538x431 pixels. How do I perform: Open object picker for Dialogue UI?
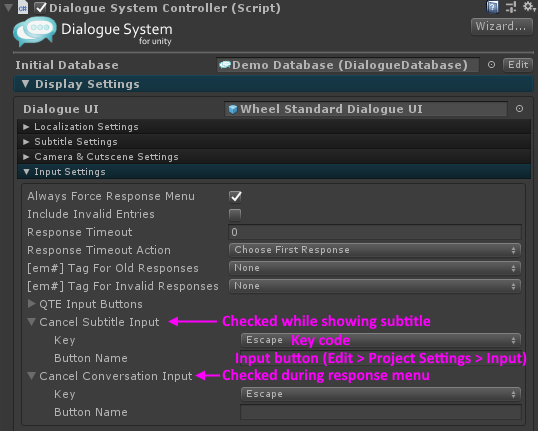519,109
